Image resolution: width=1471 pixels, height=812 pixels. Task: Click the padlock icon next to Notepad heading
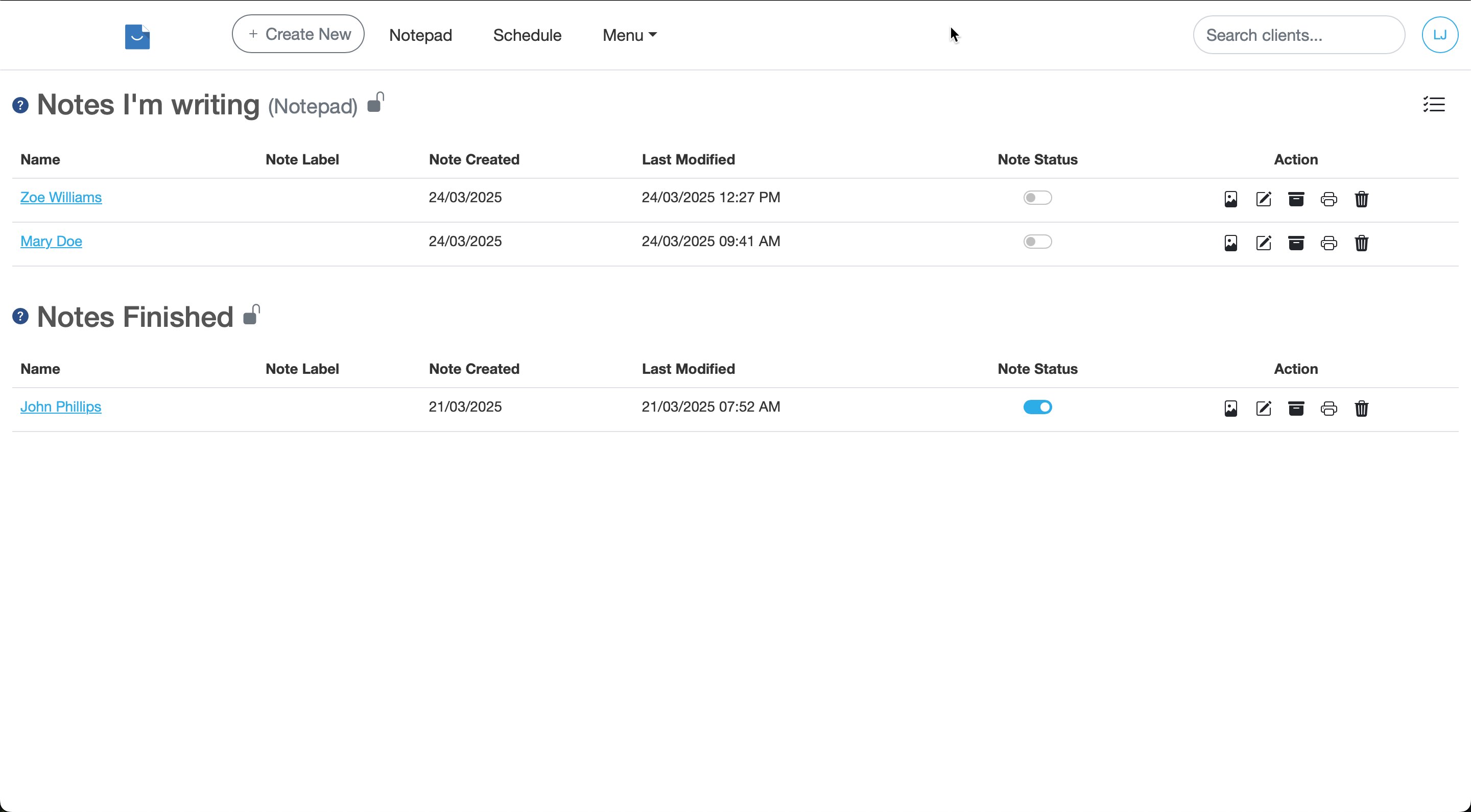pyautogui.click(x=375, y=102)
